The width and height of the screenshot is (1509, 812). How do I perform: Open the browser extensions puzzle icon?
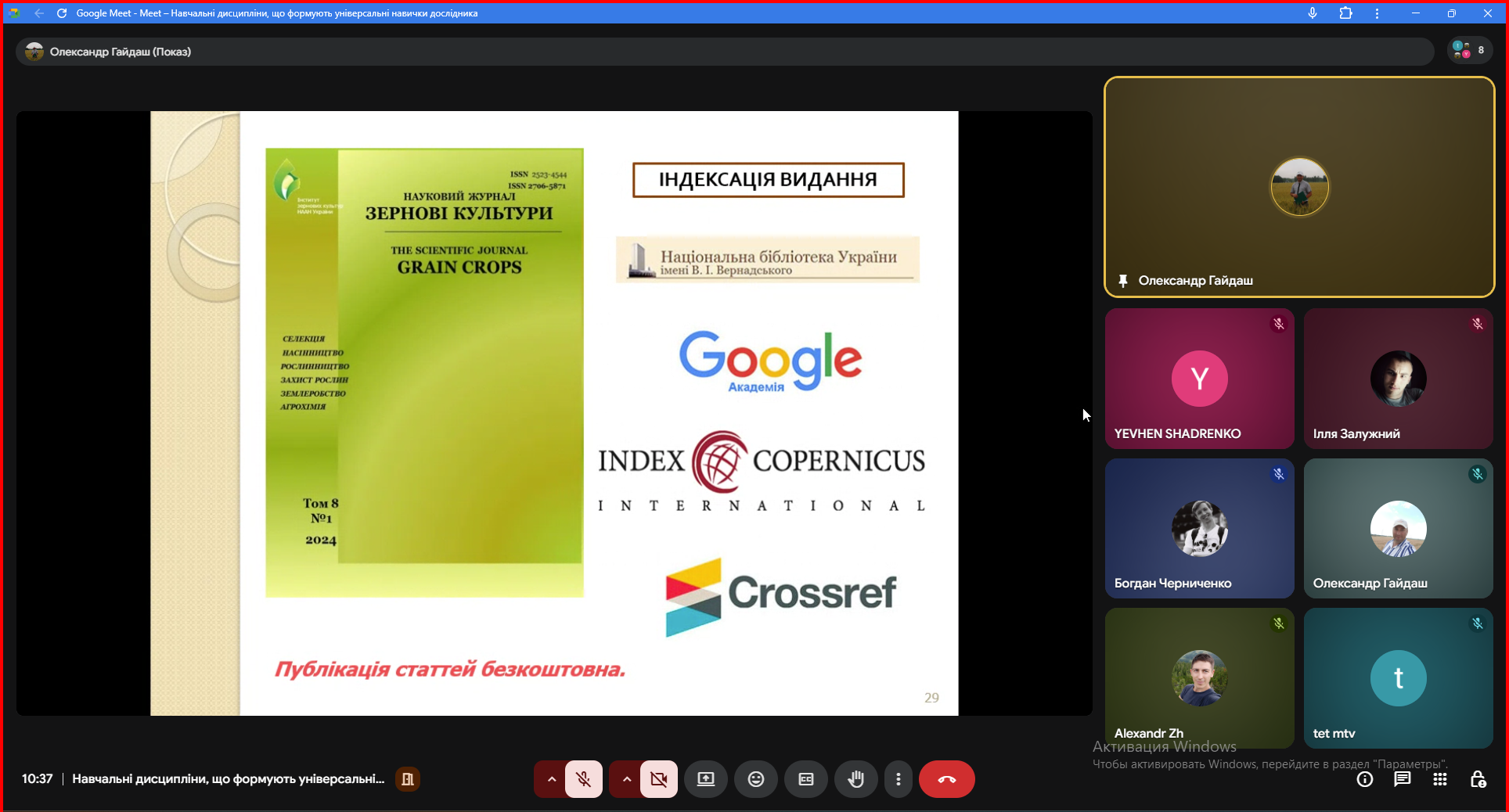tap(1346, 13)
